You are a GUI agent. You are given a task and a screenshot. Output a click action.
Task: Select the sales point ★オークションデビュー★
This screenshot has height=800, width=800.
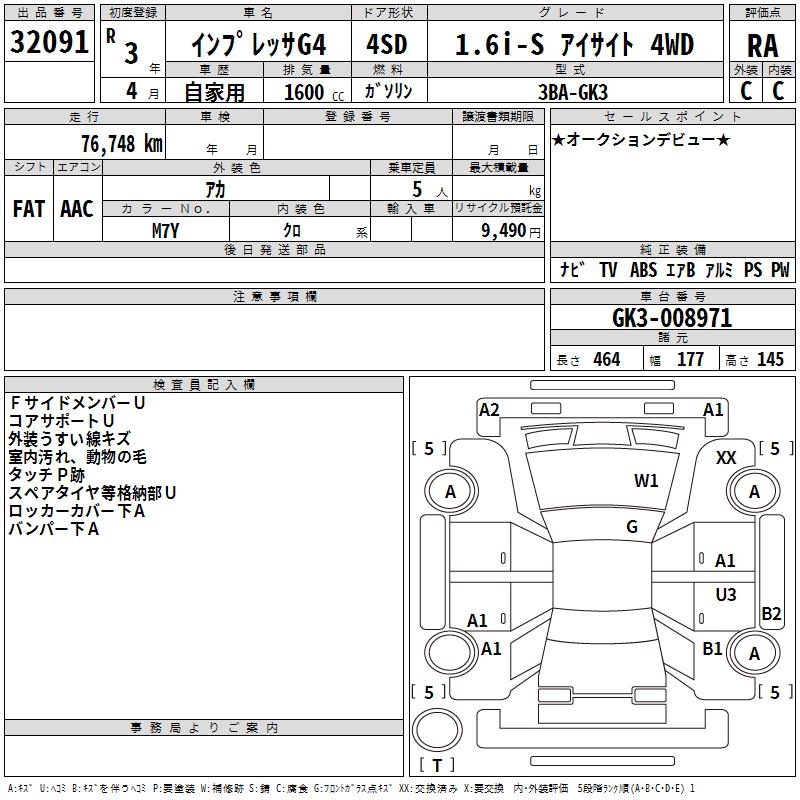pyautogui.click(x=641, y=139)
